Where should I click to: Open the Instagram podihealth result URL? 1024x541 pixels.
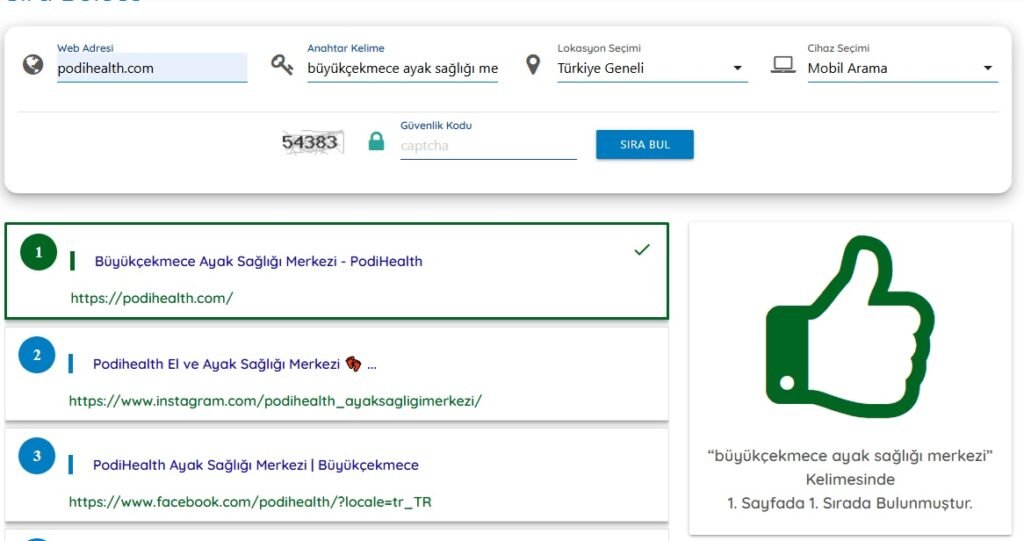click(x=275, y=401)
